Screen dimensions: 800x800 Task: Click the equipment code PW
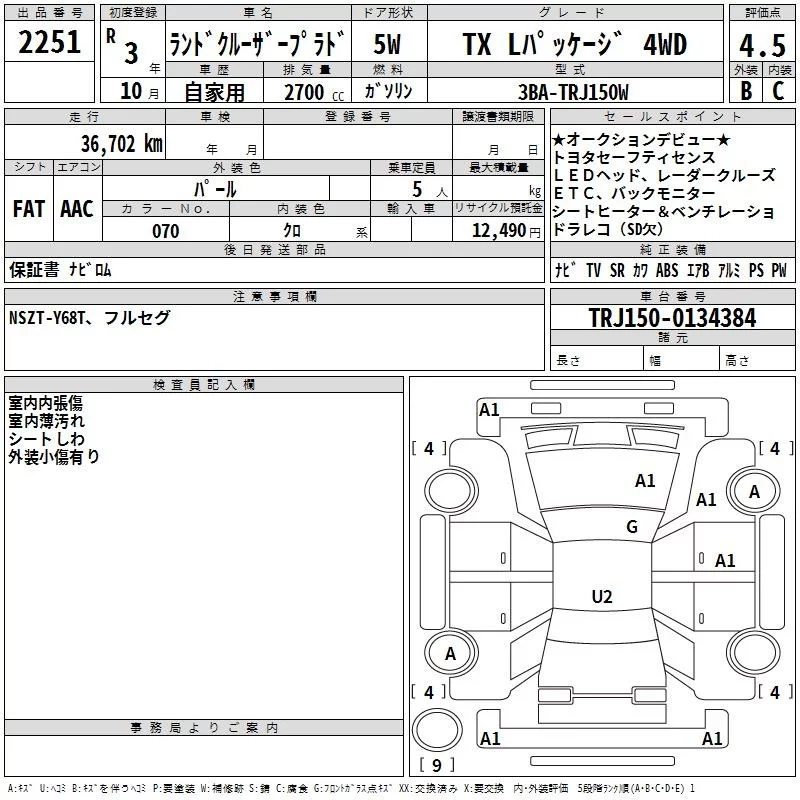(x=779, y=270)
